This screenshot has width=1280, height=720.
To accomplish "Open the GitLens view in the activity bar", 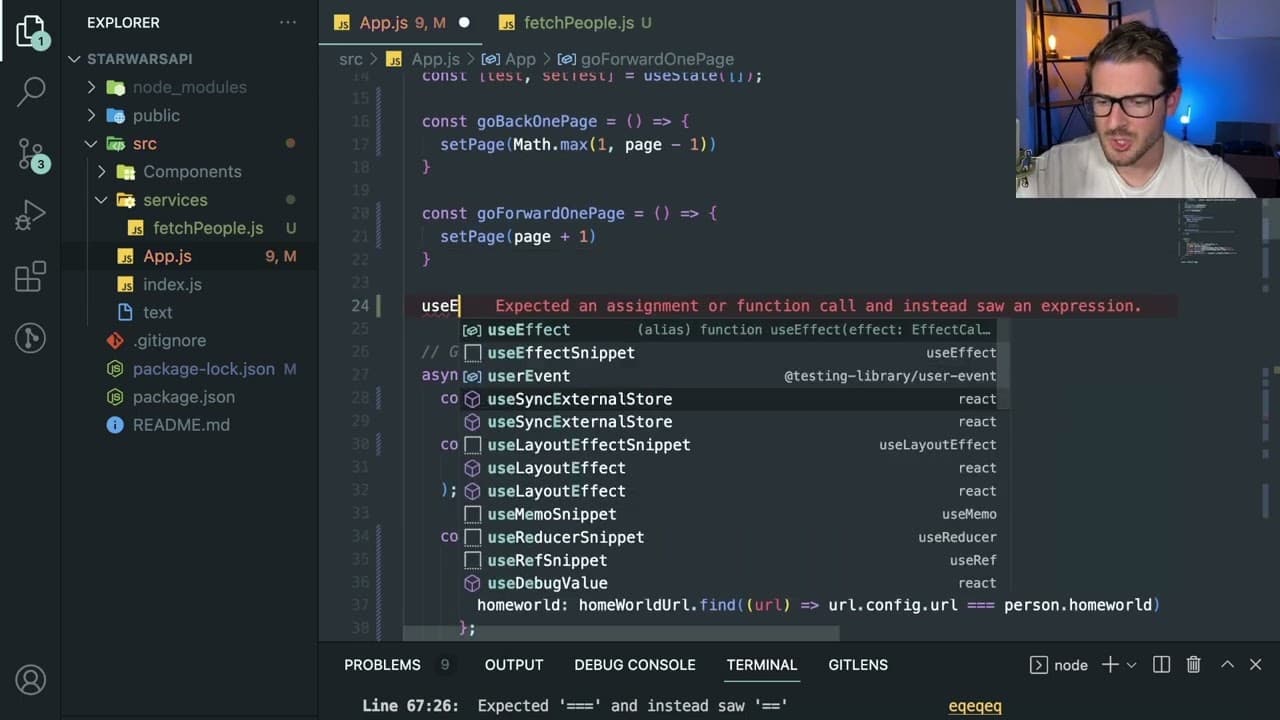I will 31,337.
